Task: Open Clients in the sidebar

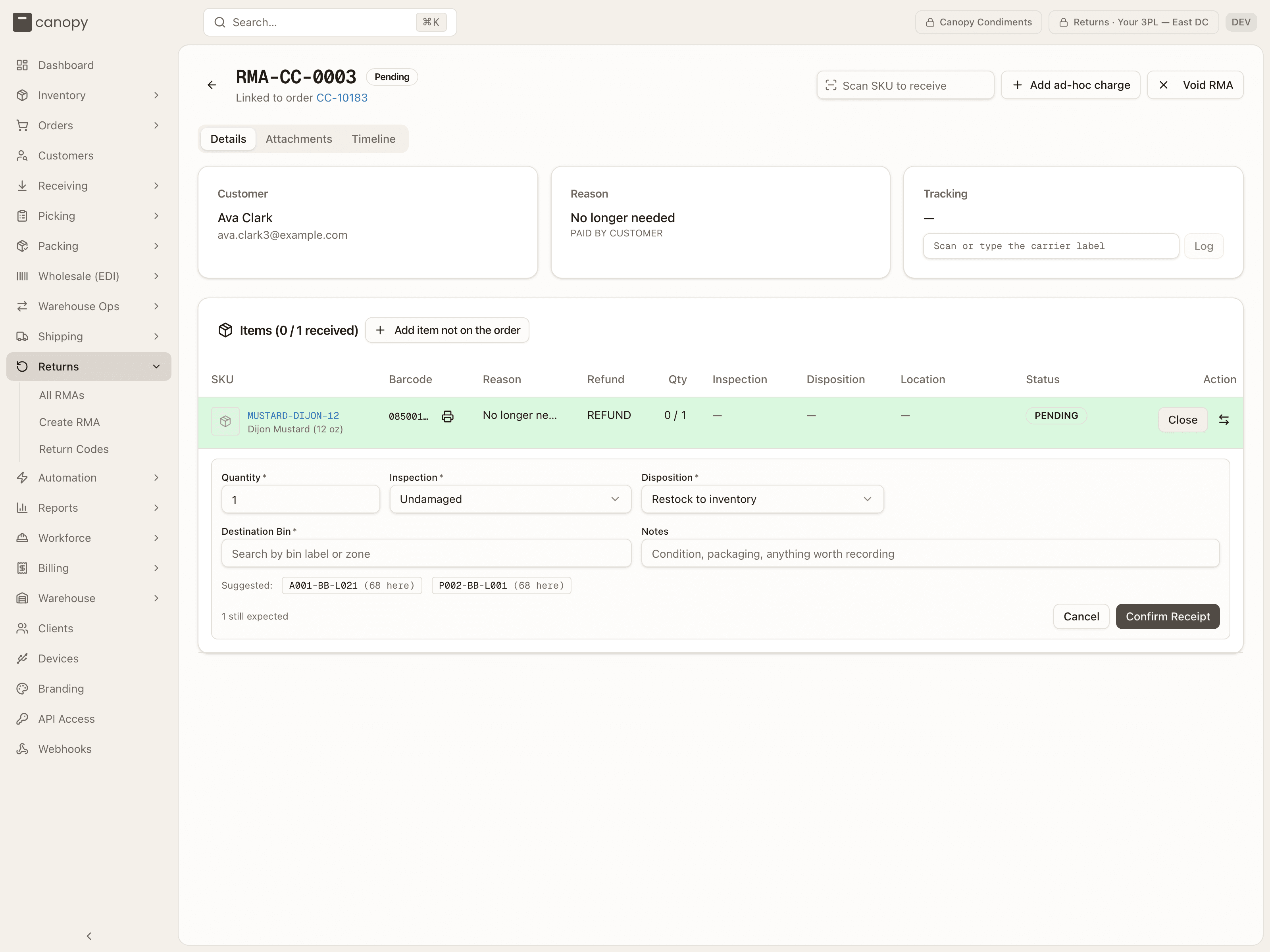Action: coord(89,628)
